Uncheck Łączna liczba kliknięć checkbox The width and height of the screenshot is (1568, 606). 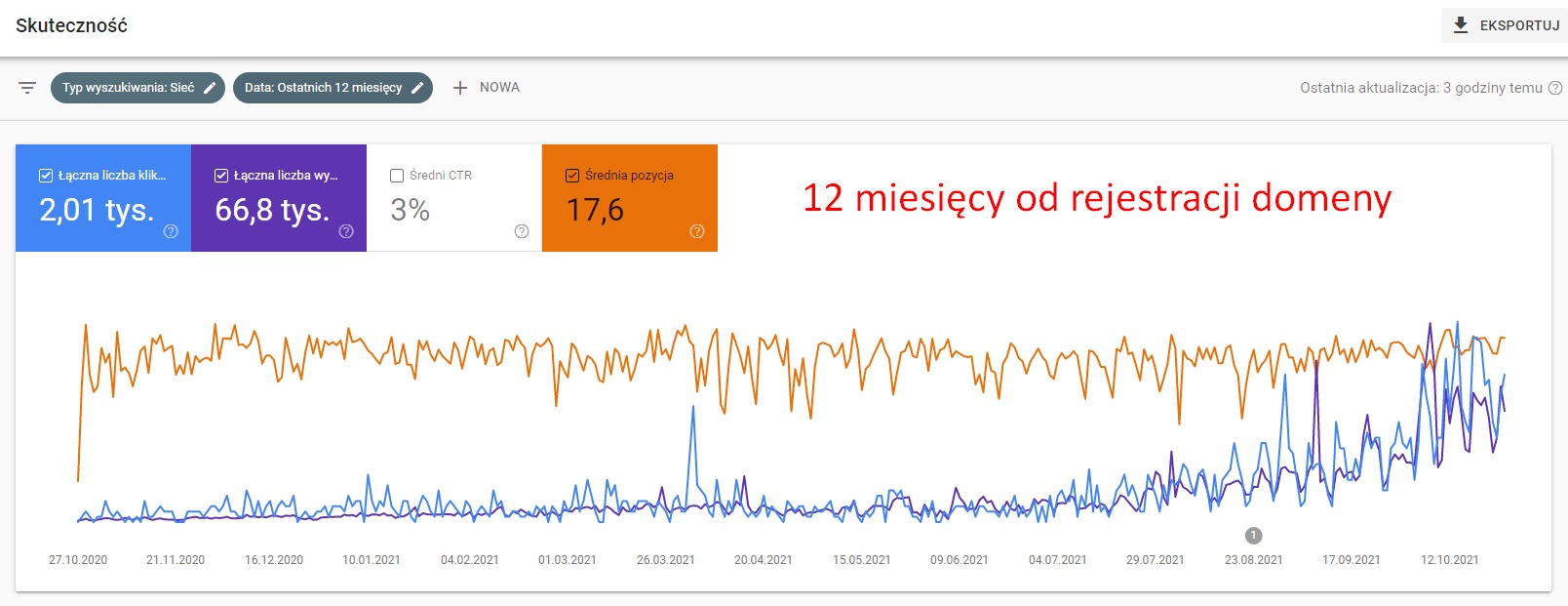(46, 176)
